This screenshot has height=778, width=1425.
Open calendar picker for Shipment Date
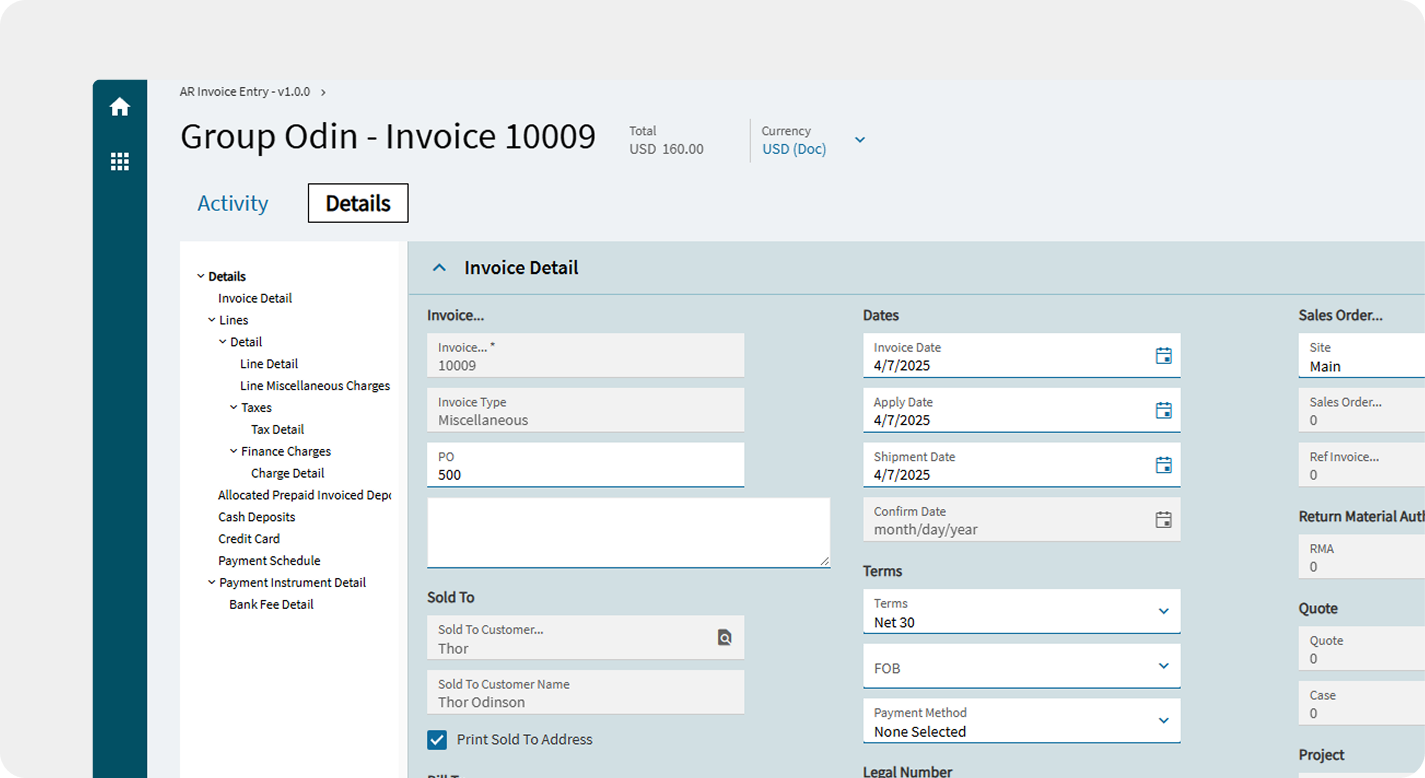(1163, 465)
